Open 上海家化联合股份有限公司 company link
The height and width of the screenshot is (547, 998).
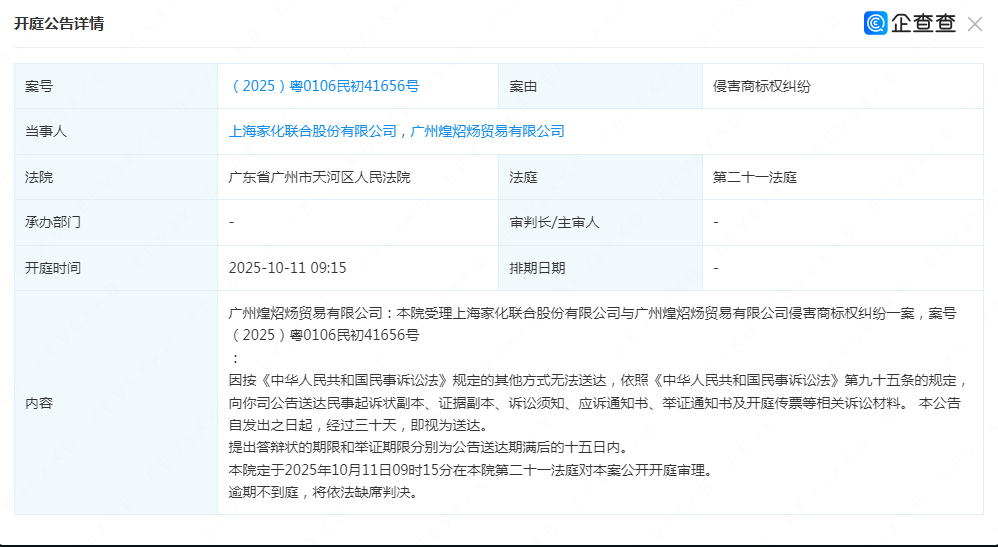coord(313,131)
